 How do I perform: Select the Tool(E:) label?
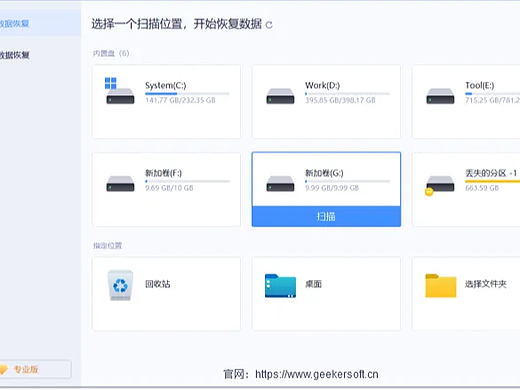click(480, 85)
